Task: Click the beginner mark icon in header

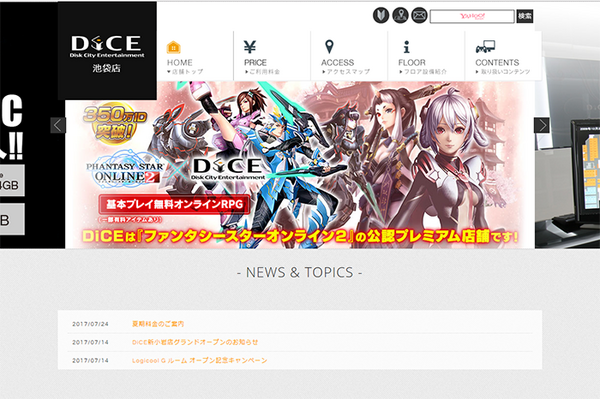Action: [381, 16]
